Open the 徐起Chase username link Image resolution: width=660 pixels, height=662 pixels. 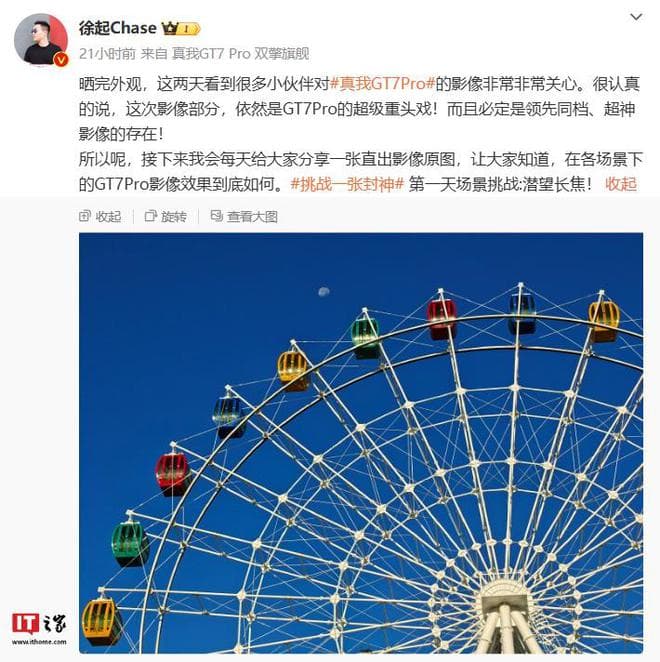117,28
